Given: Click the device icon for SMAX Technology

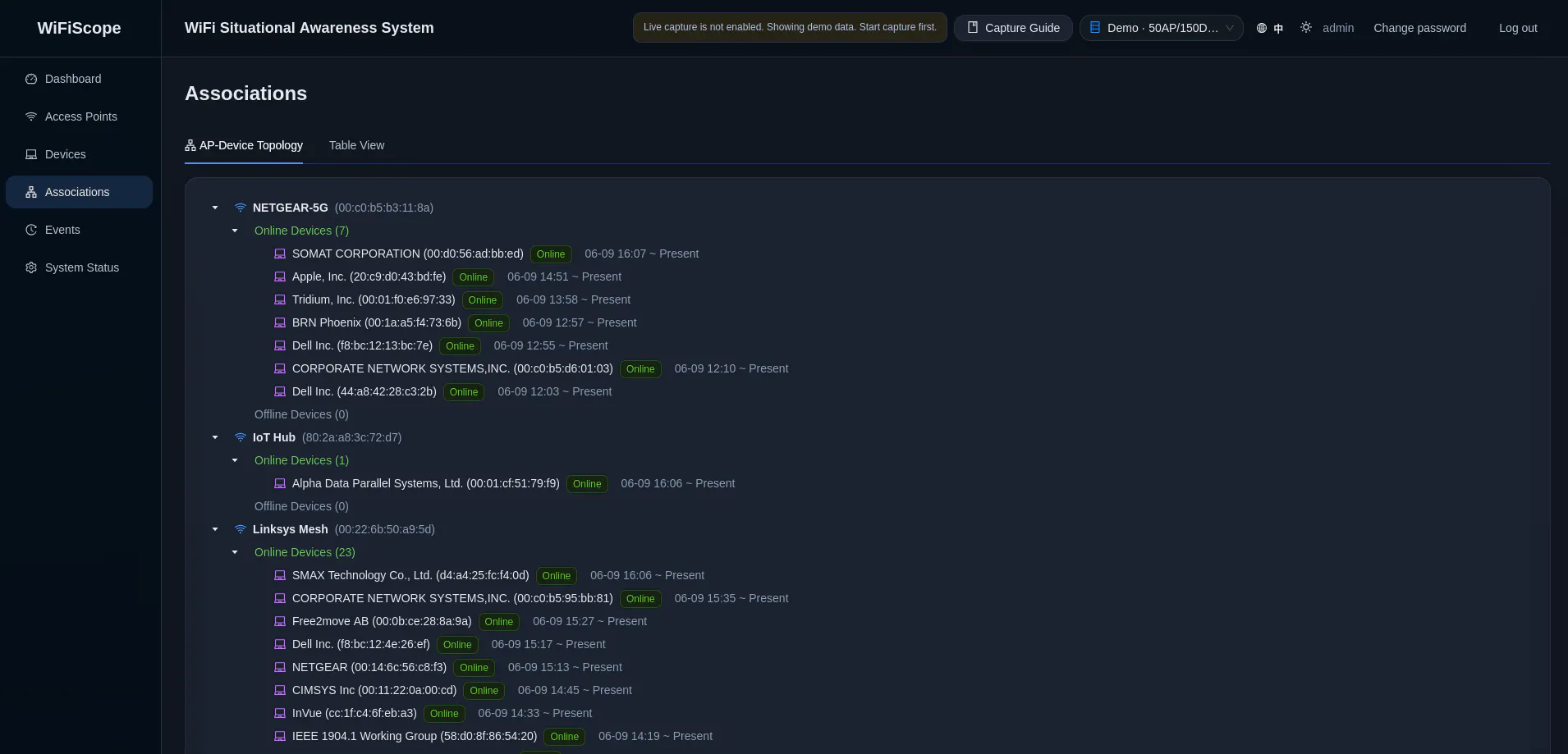Looking at the screenshot, I should 280,575.
